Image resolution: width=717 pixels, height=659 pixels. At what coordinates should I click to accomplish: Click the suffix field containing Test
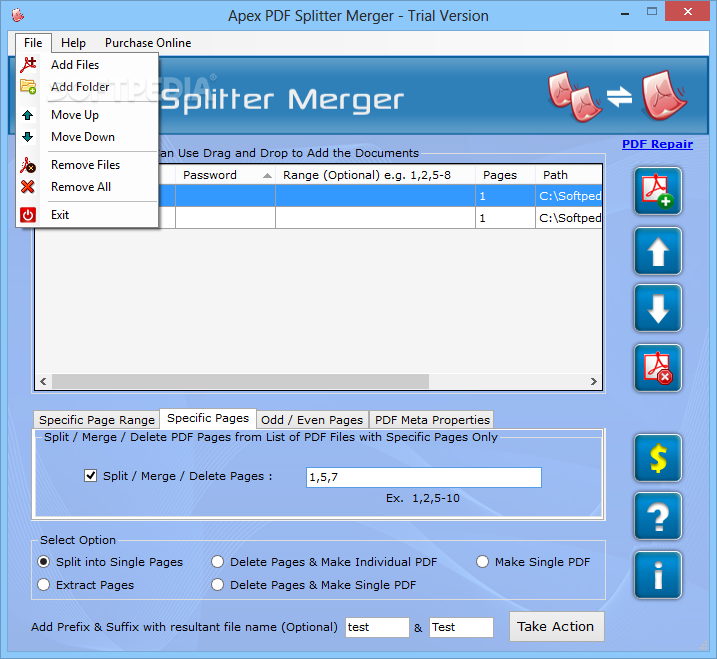pos(461,627)
